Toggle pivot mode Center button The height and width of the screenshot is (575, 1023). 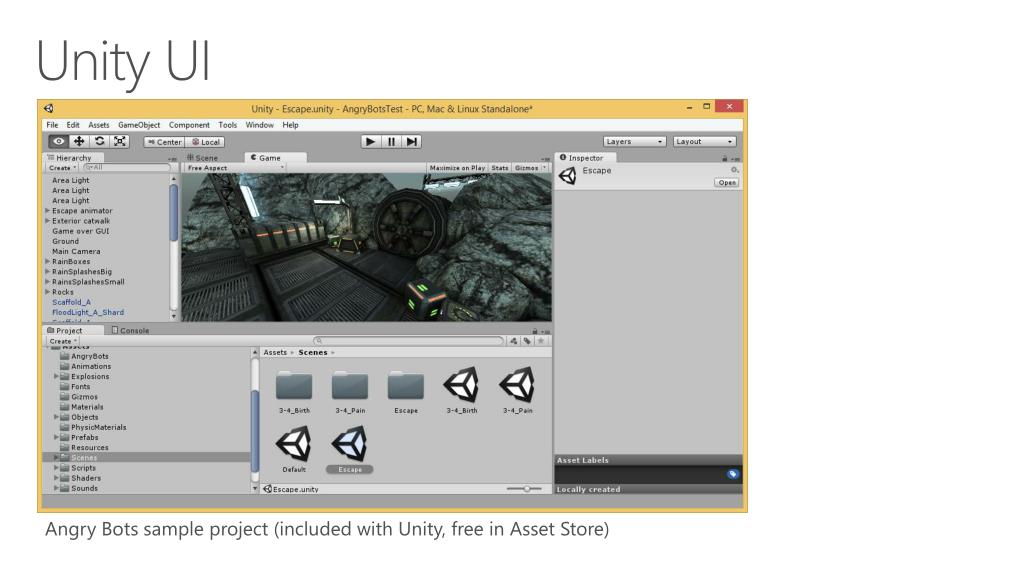[164, 142]
